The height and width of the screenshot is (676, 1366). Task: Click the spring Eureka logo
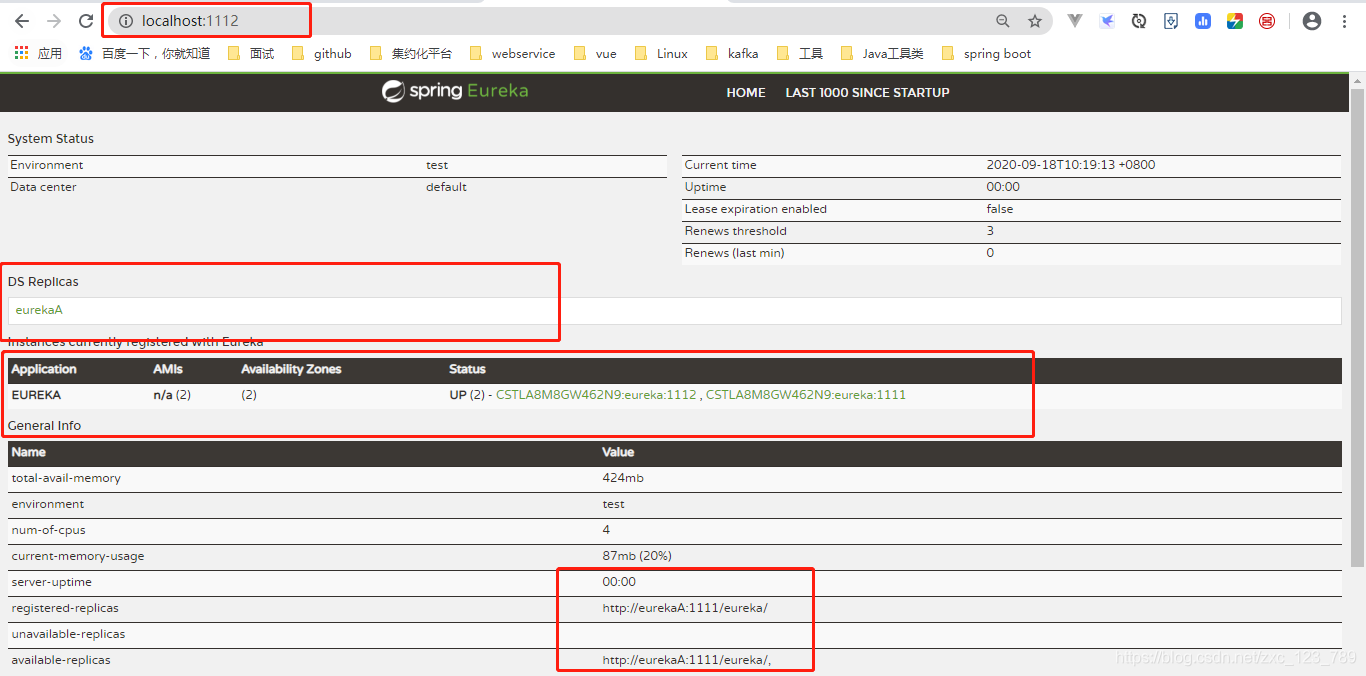(455, 92)
